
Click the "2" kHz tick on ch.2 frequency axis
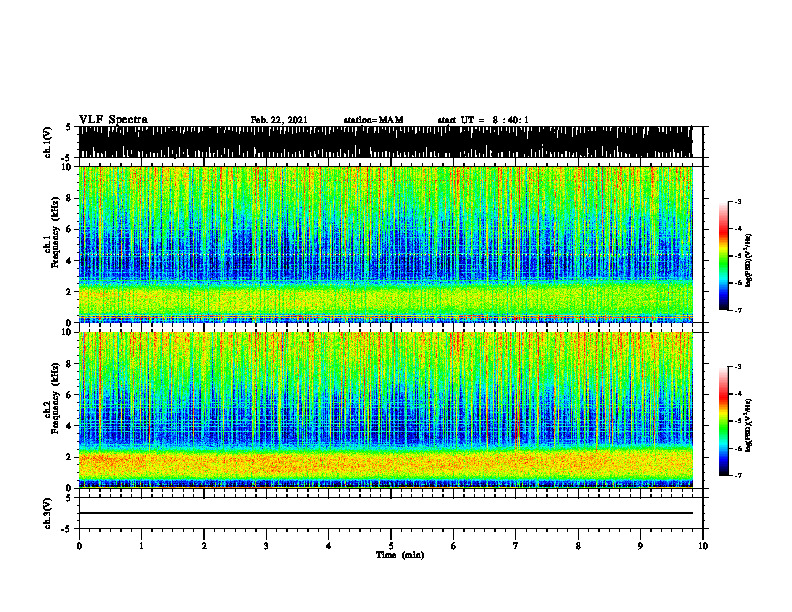point(69,457)
